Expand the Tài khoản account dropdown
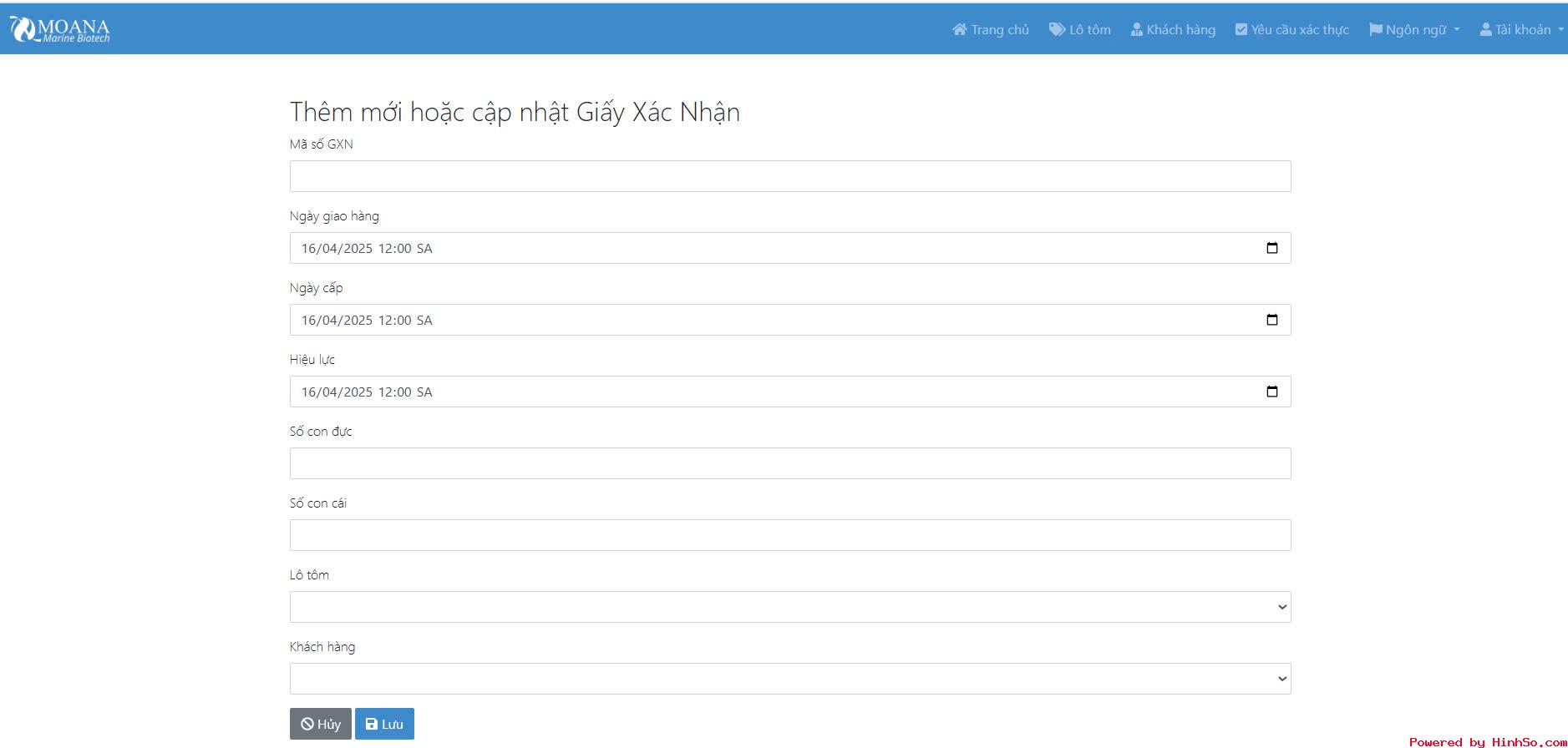The height and width of the screenshot is (748, 1568). (1521, 29)
